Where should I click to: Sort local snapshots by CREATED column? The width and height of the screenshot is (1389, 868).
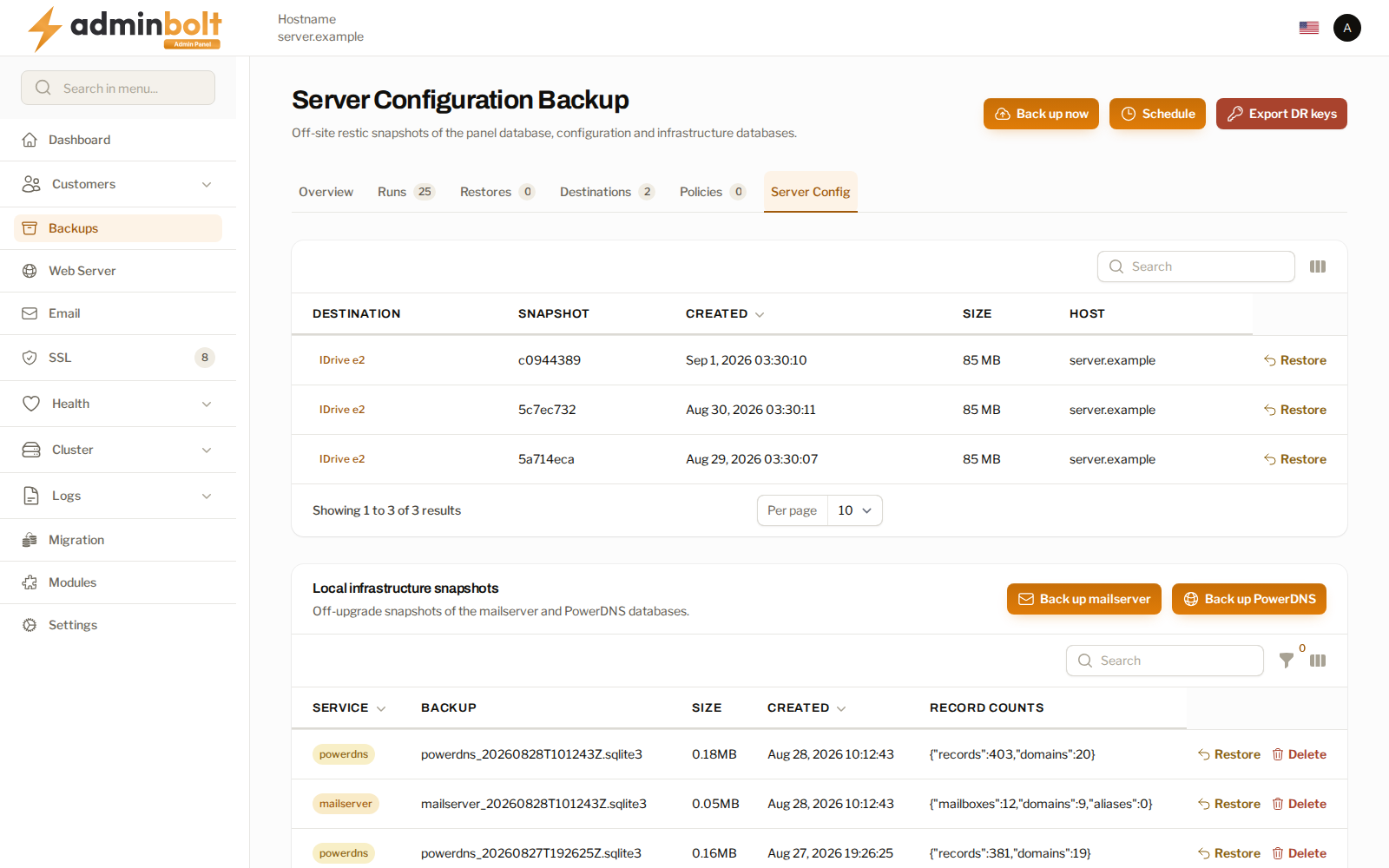pos(806,707)
